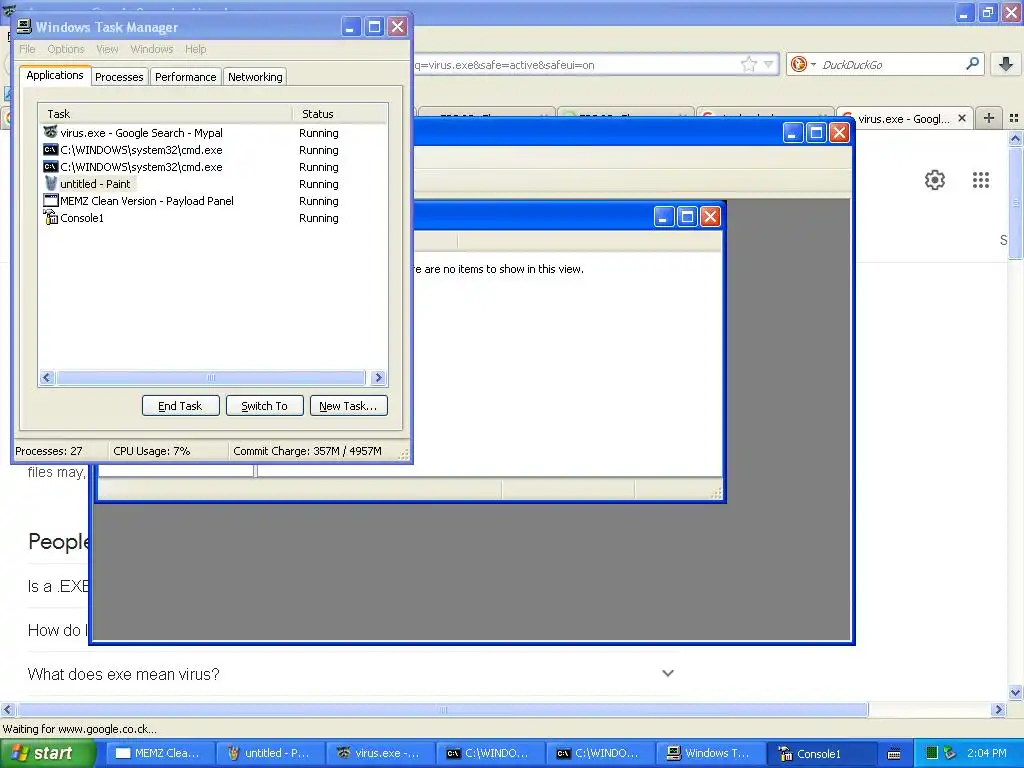
Task: Click browser horizontal scroll left arrow
Action: (7, 709)
